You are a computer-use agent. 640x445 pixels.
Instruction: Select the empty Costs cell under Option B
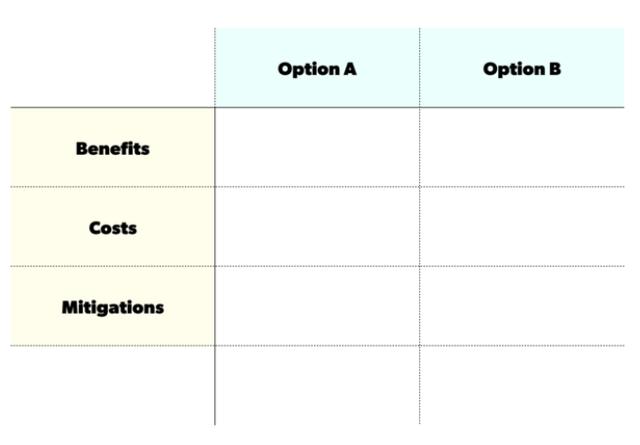pos(522,227)
